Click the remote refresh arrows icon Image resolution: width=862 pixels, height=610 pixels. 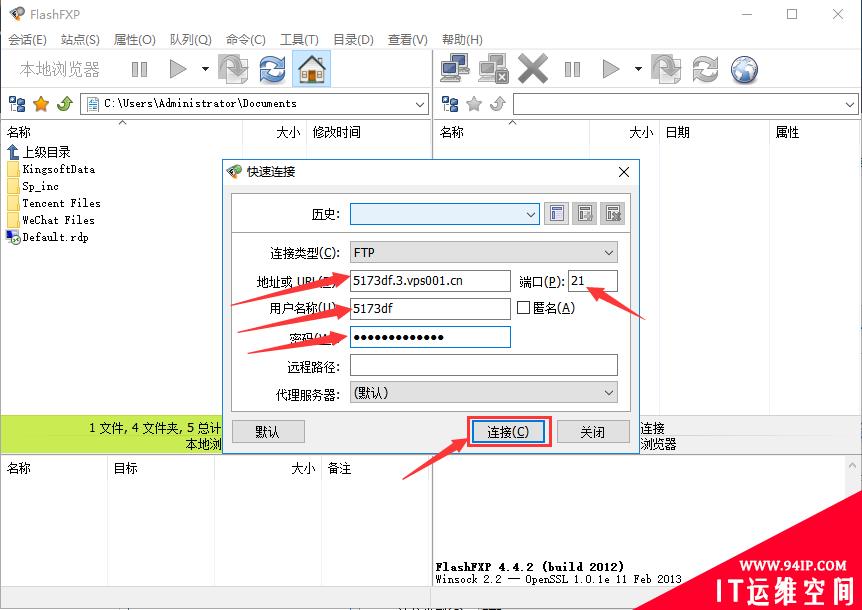(705, 69)
